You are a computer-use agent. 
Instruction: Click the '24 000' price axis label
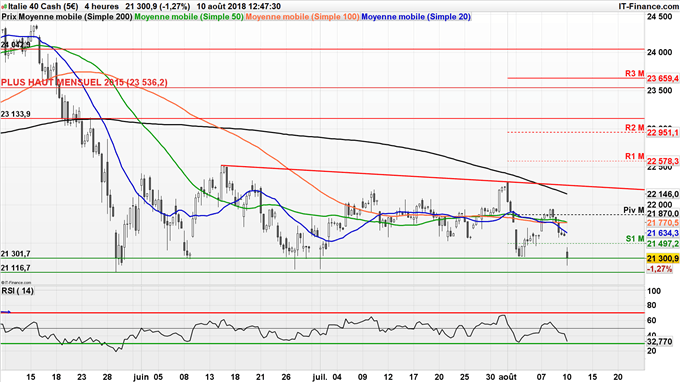(x=659, y=52)
